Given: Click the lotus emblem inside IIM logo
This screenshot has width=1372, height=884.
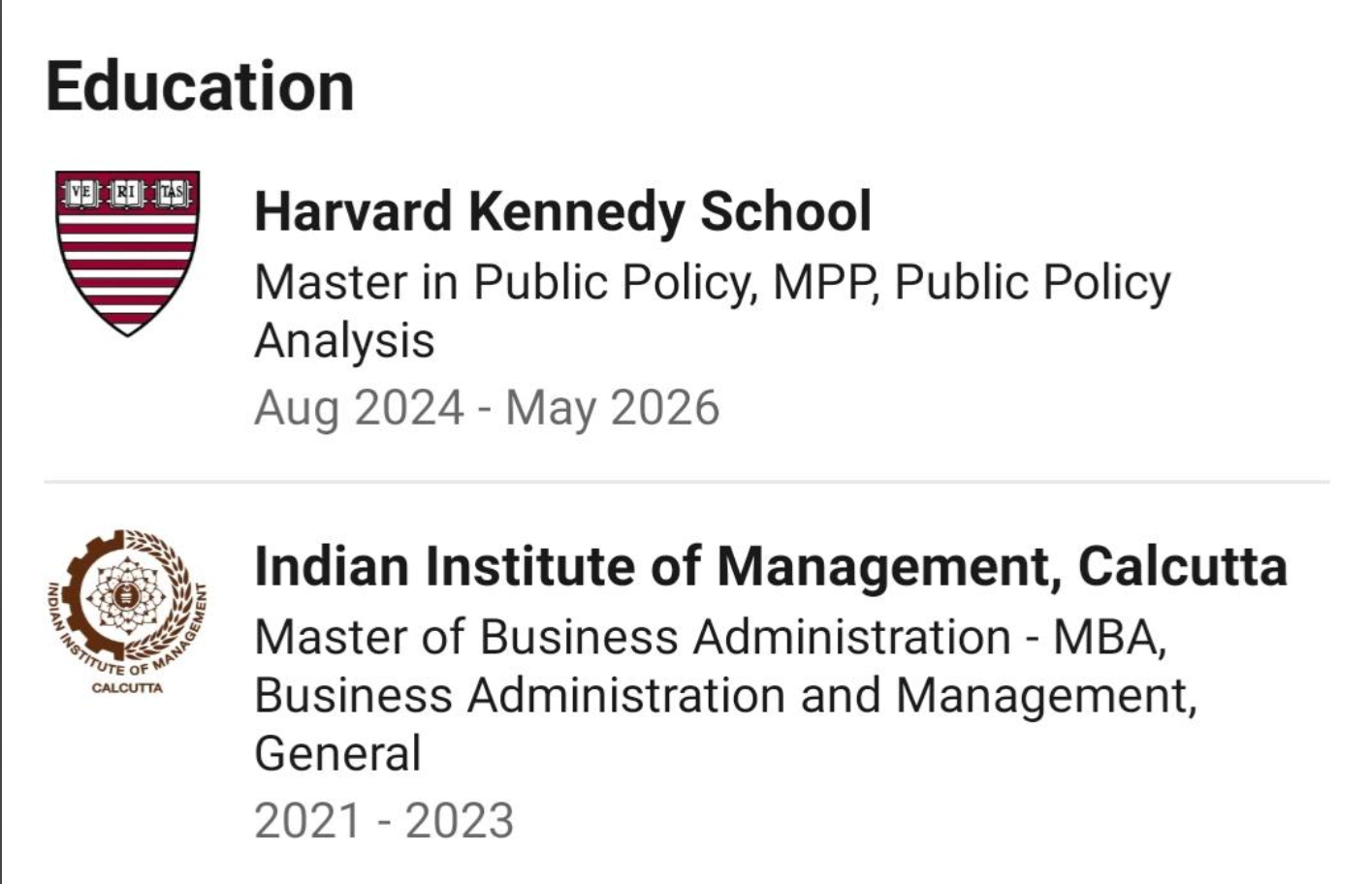Looking at the screenshot, I should coord(126,593).
